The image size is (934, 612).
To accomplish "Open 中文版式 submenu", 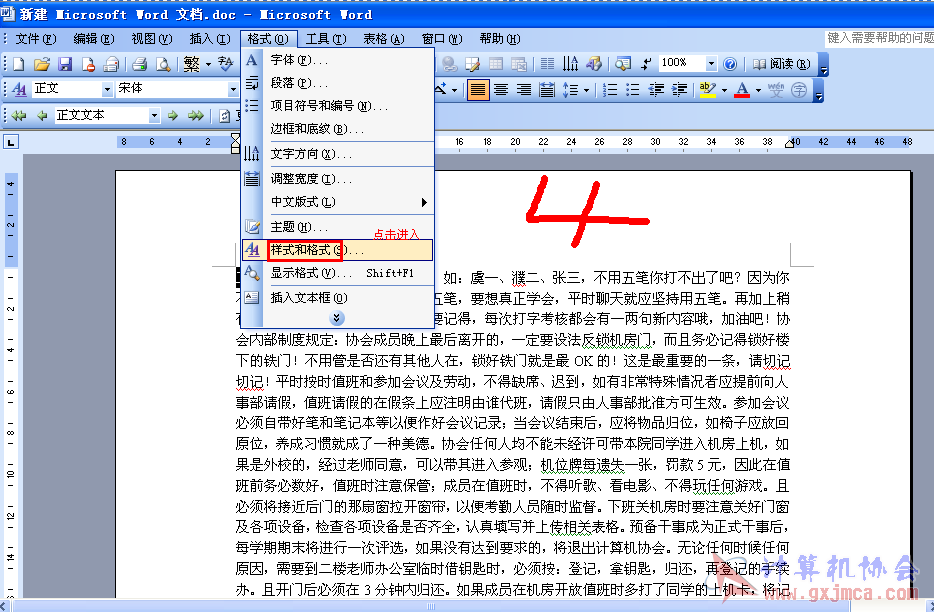I will (338, 202).
